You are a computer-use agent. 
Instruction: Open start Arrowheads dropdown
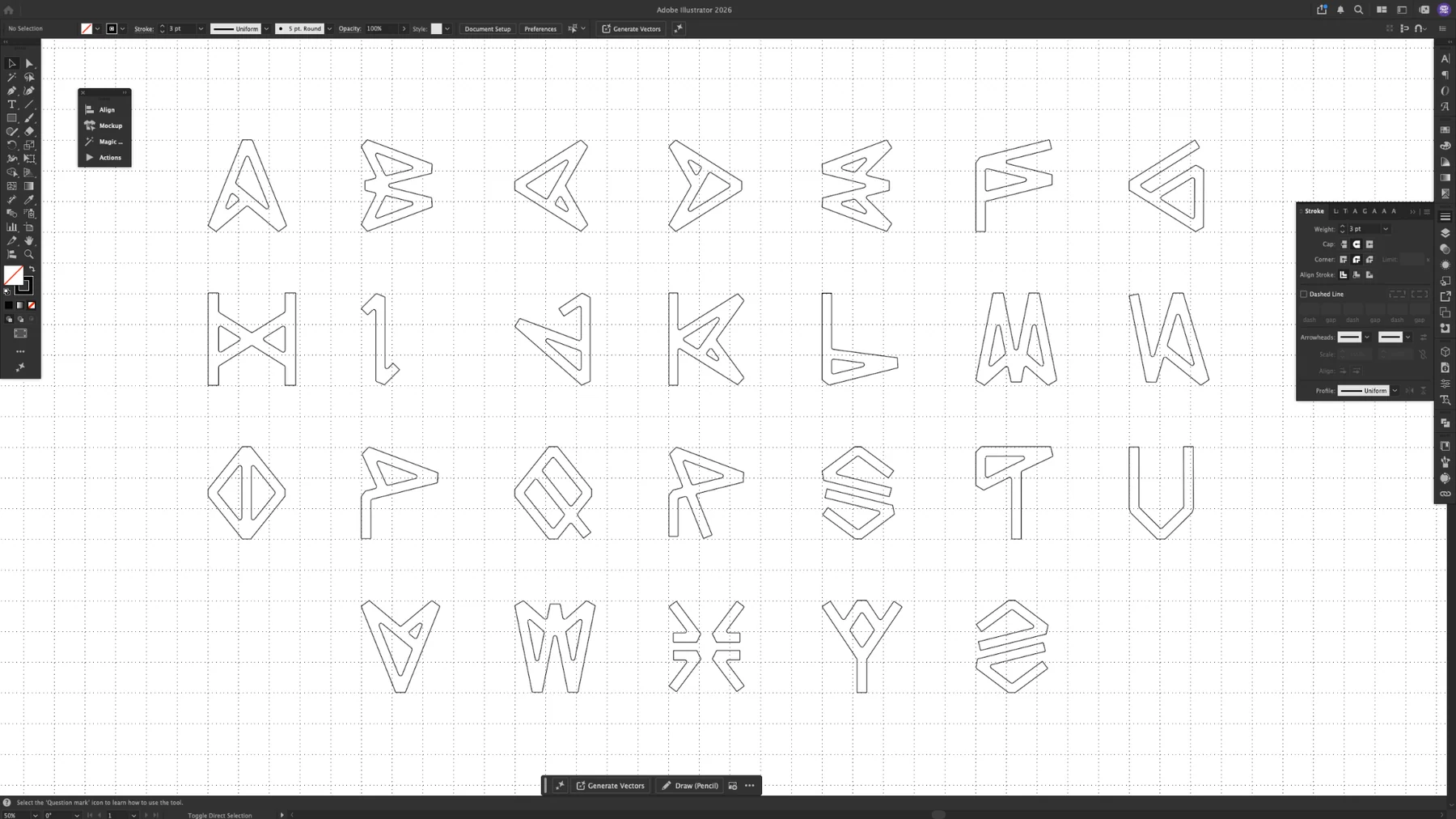1367,337
